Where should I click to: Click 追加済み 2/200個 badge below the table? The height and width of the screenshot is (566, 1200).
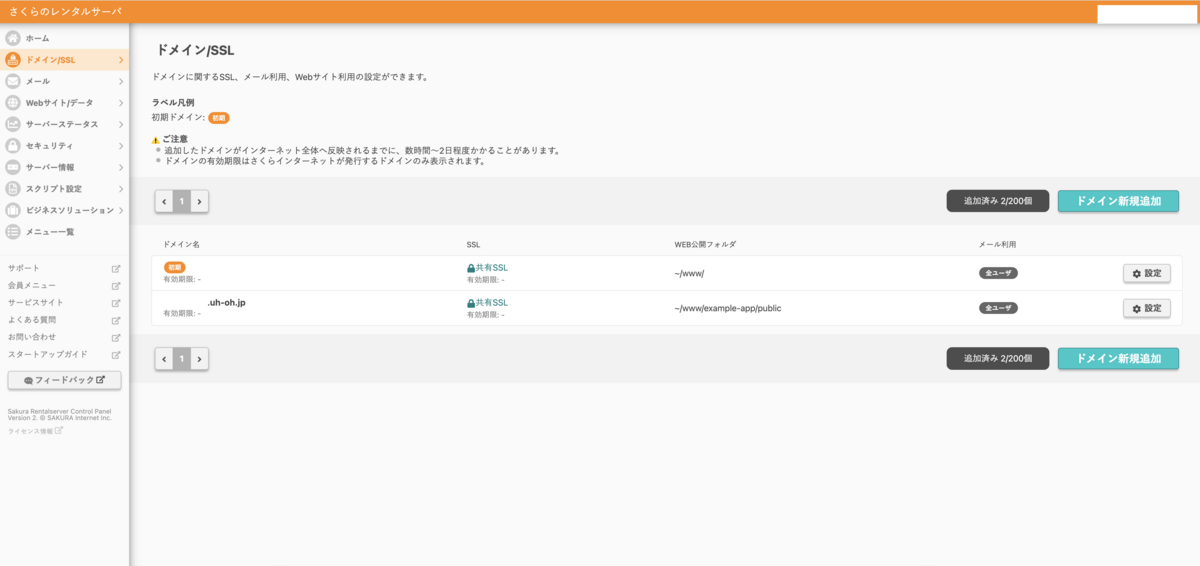998,358
